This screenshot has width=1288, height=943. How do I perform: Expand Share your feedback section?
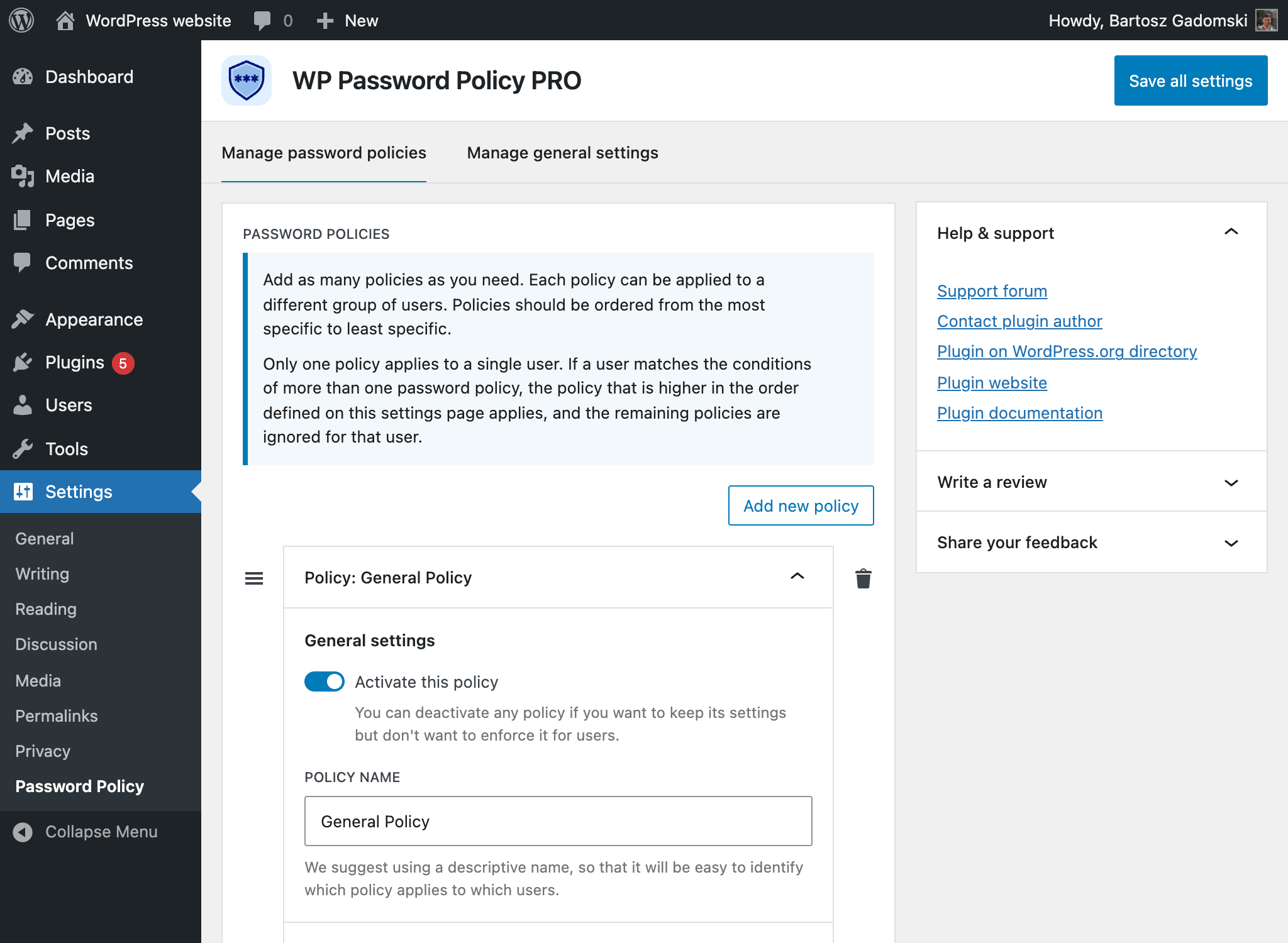(x=1231, y=543)
